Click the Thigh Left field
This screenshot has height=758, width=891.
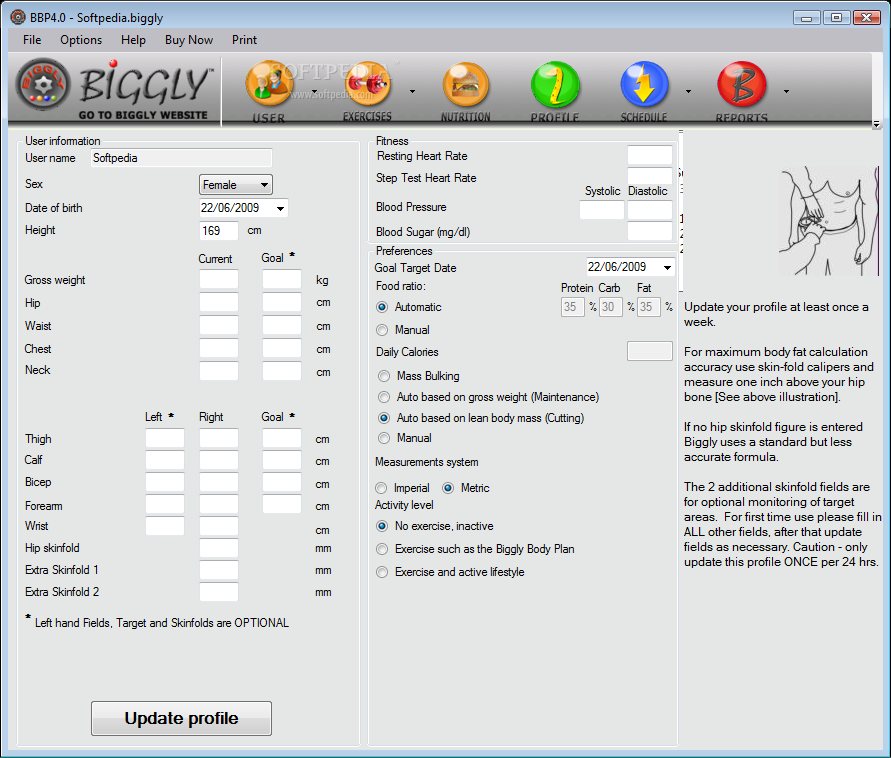pyautogui.click(x=165, y=439)
